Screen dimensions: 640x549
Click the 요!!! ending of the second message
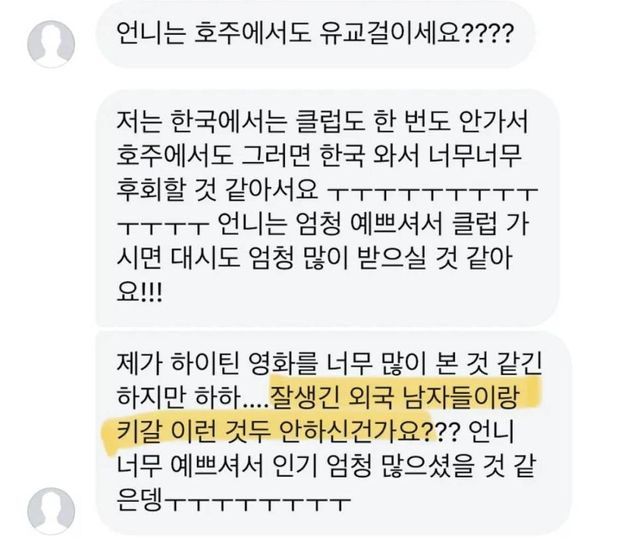tap(140, 293)
